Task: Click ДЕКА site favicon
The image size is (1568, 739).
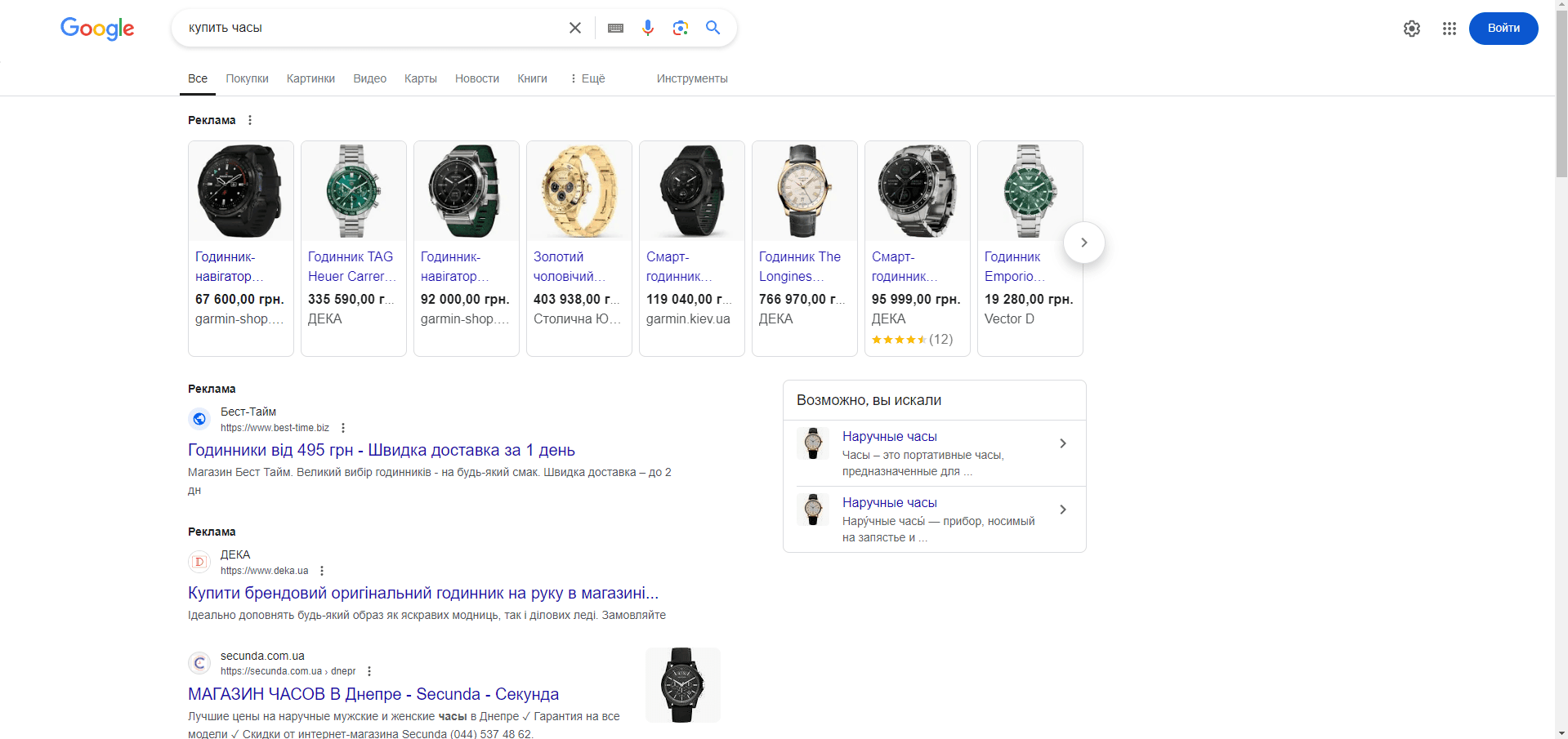Action: coord(199,562)
